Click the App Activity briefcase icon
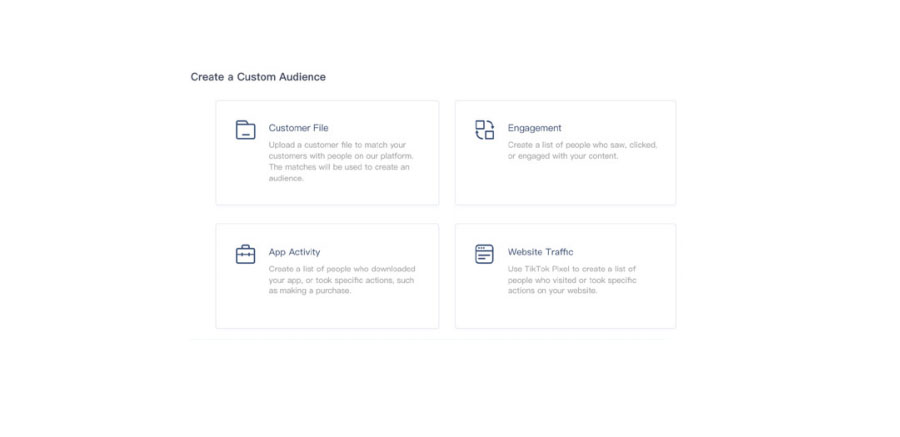This screenshot has width=900, height=437. pos(246,254)
